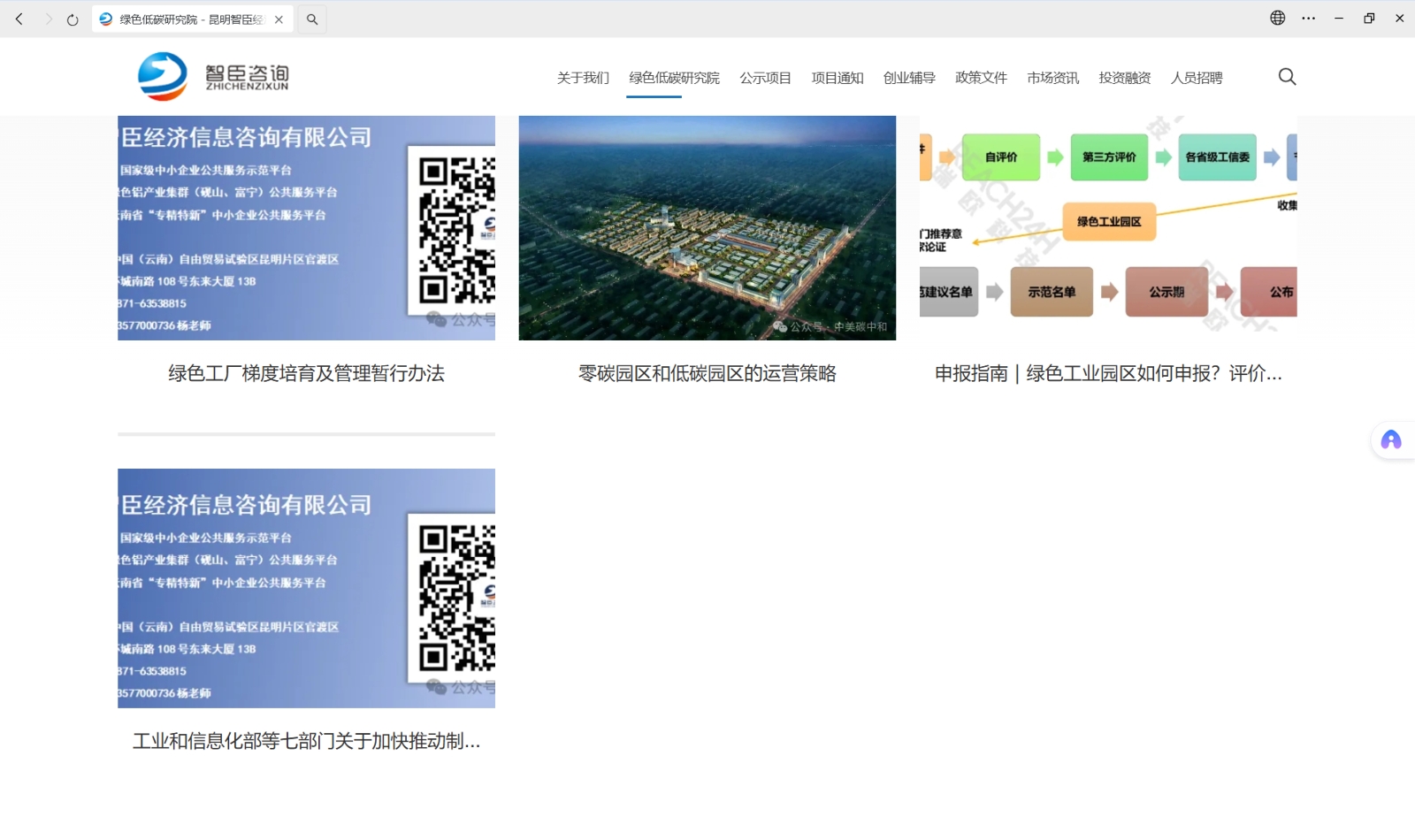Click the floating assistant icon on right edge
The height and width of the screenshot is (840, 1415).
pyautogui.click(x=1391, y=439)
